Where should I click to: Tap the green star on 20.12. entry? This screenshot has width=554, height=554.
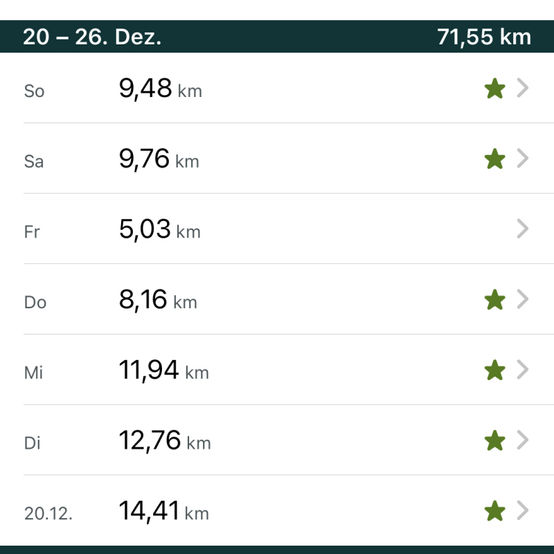(x=495, y=511)
